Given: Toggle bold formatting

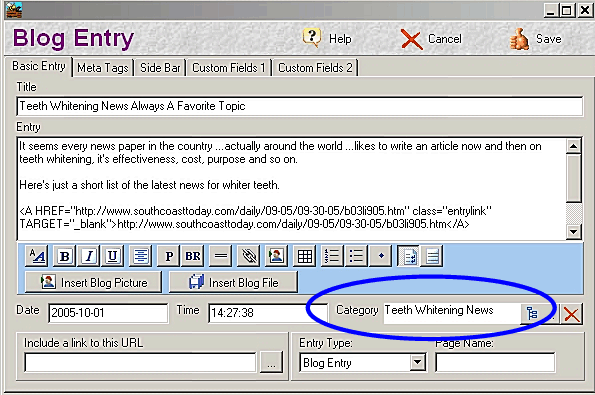Looking at the screenshot, I should point(65,256).
